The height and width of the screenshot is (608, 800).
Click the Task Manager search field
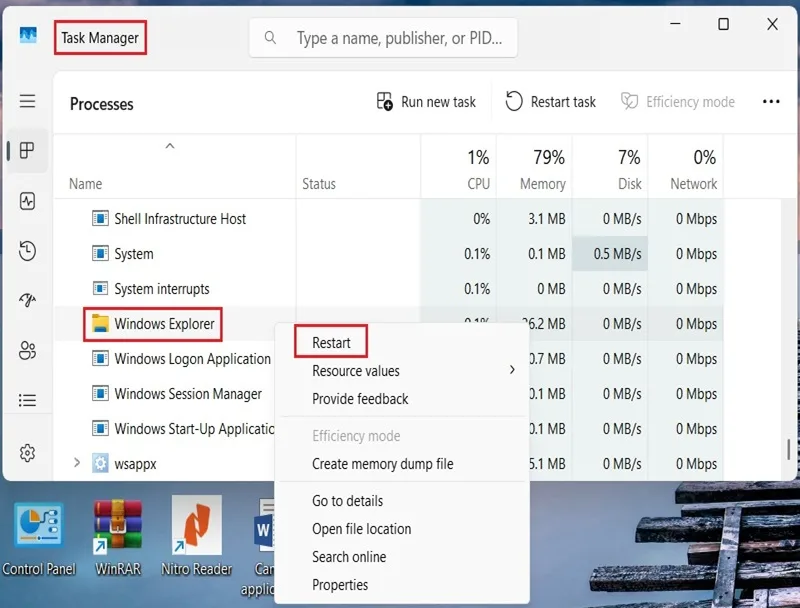point(383,38)
